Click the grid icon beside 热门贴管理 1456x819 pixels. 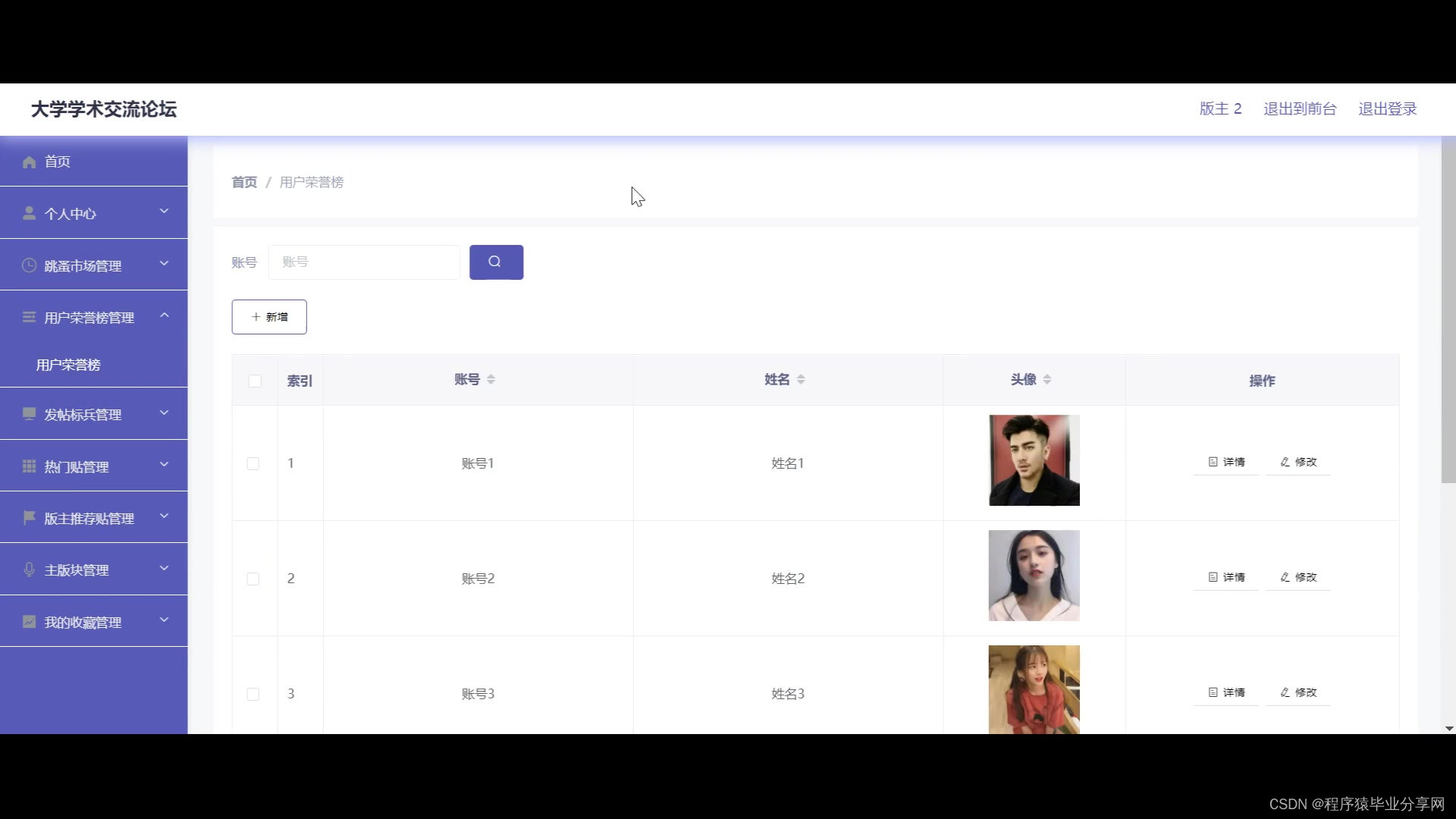tap(30, 466)
